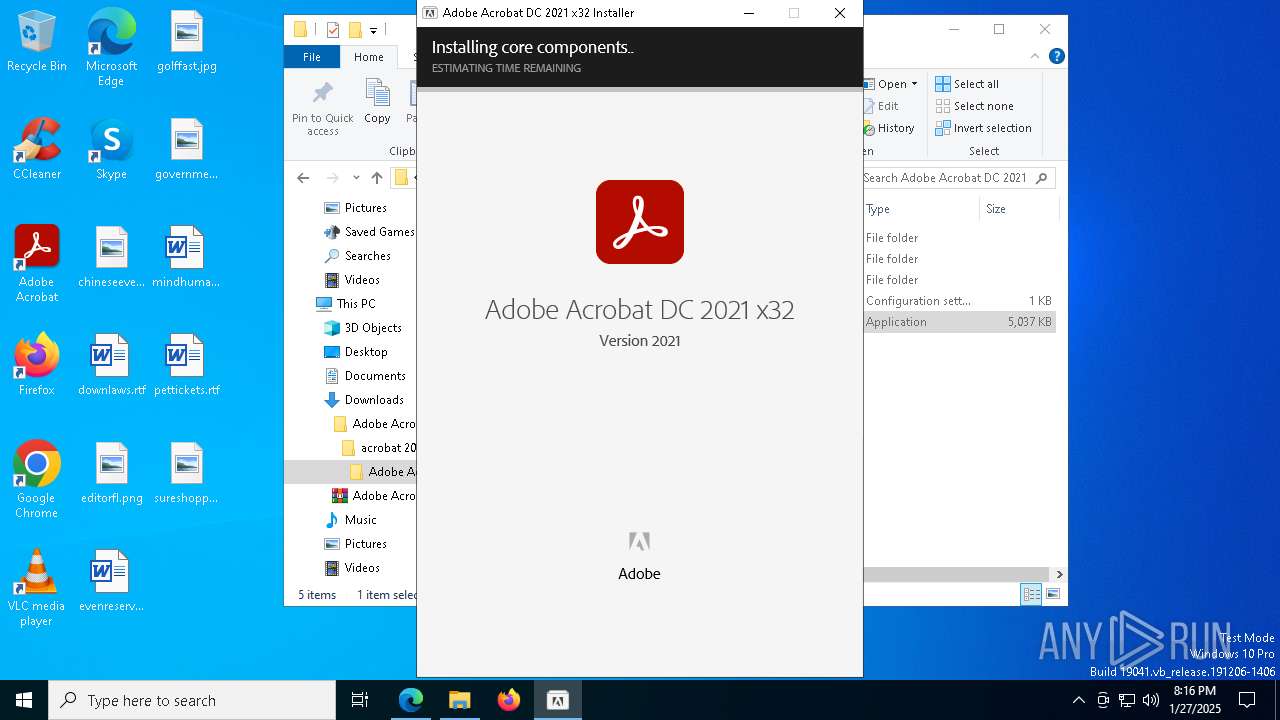This screenshot has width=1280, height=720.
Task: Select the golffast.jpg desktop file
Action: coord(187,41)
